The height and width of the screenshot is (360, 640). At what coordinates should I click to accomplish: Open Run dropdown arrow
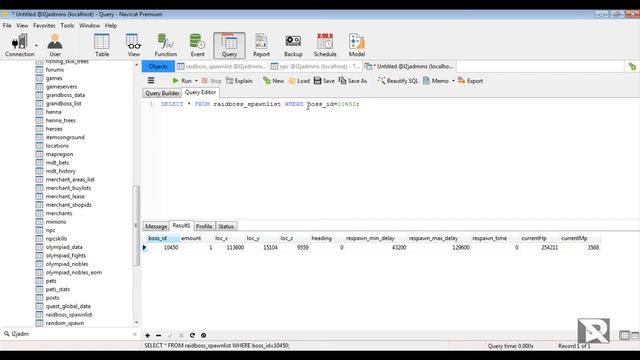[196, 81]
